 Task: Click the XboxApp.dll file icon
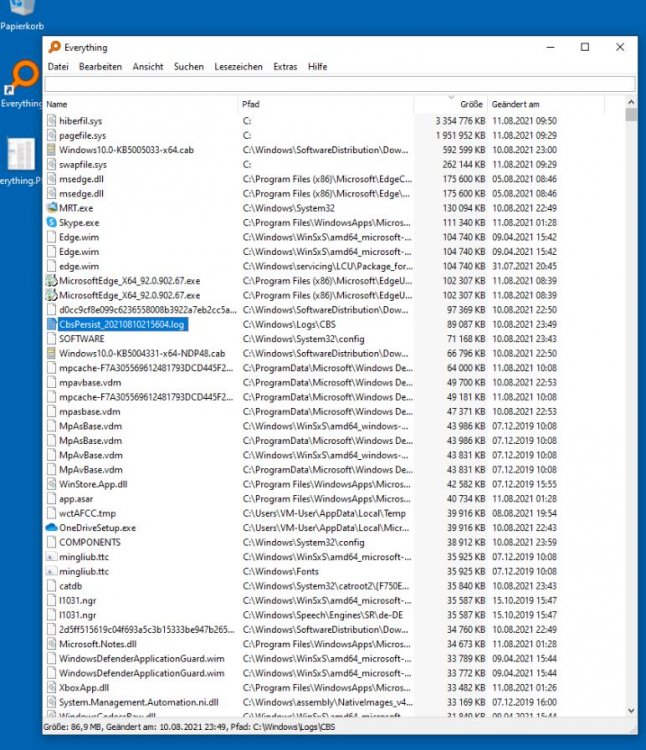[52, 687]
